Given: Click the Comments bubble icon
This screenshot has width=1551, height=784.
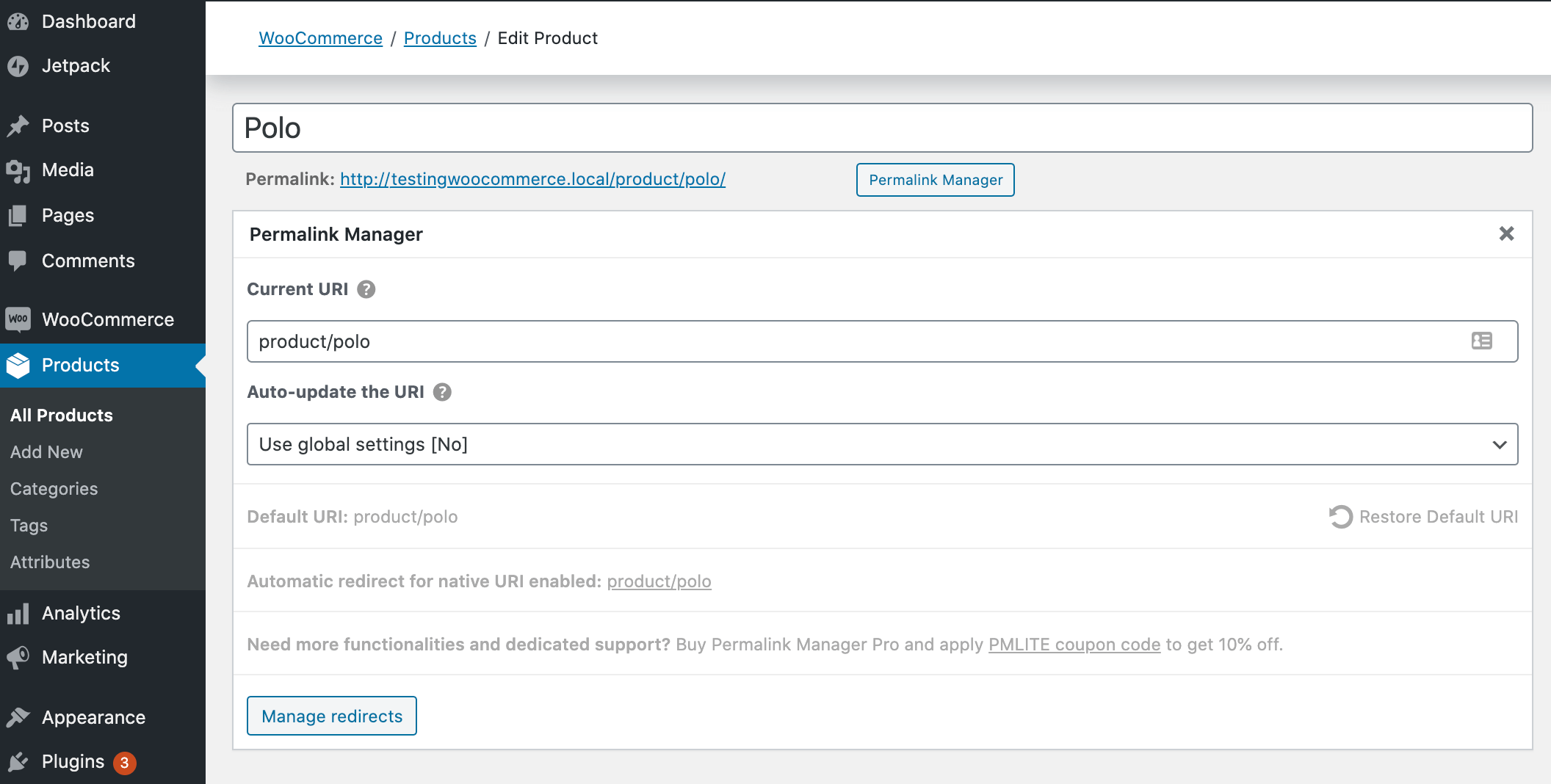Looking at the screenshot, I should click(x=18, y=261).
